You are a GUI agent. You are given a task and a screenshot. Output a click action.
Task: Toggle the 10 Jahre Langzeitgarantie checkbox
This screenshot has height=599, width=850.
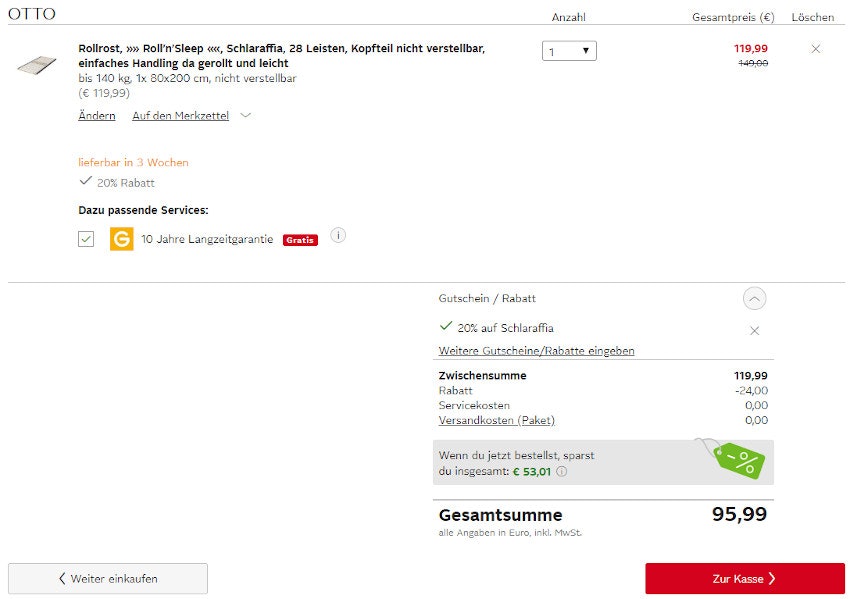(87, 239)
